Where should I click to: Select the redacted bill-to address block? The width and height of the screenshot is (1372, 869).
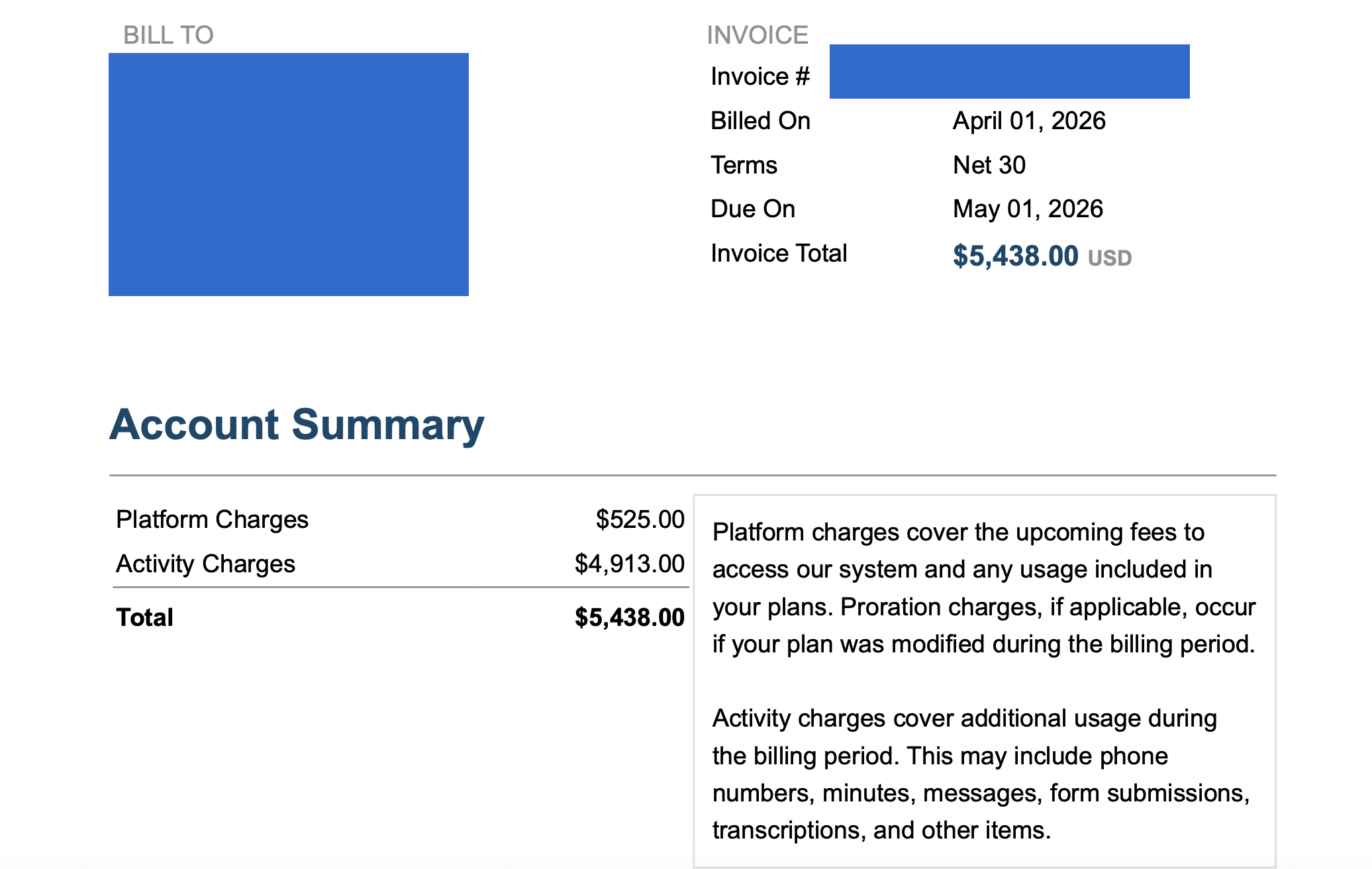[x=288, y=174]
